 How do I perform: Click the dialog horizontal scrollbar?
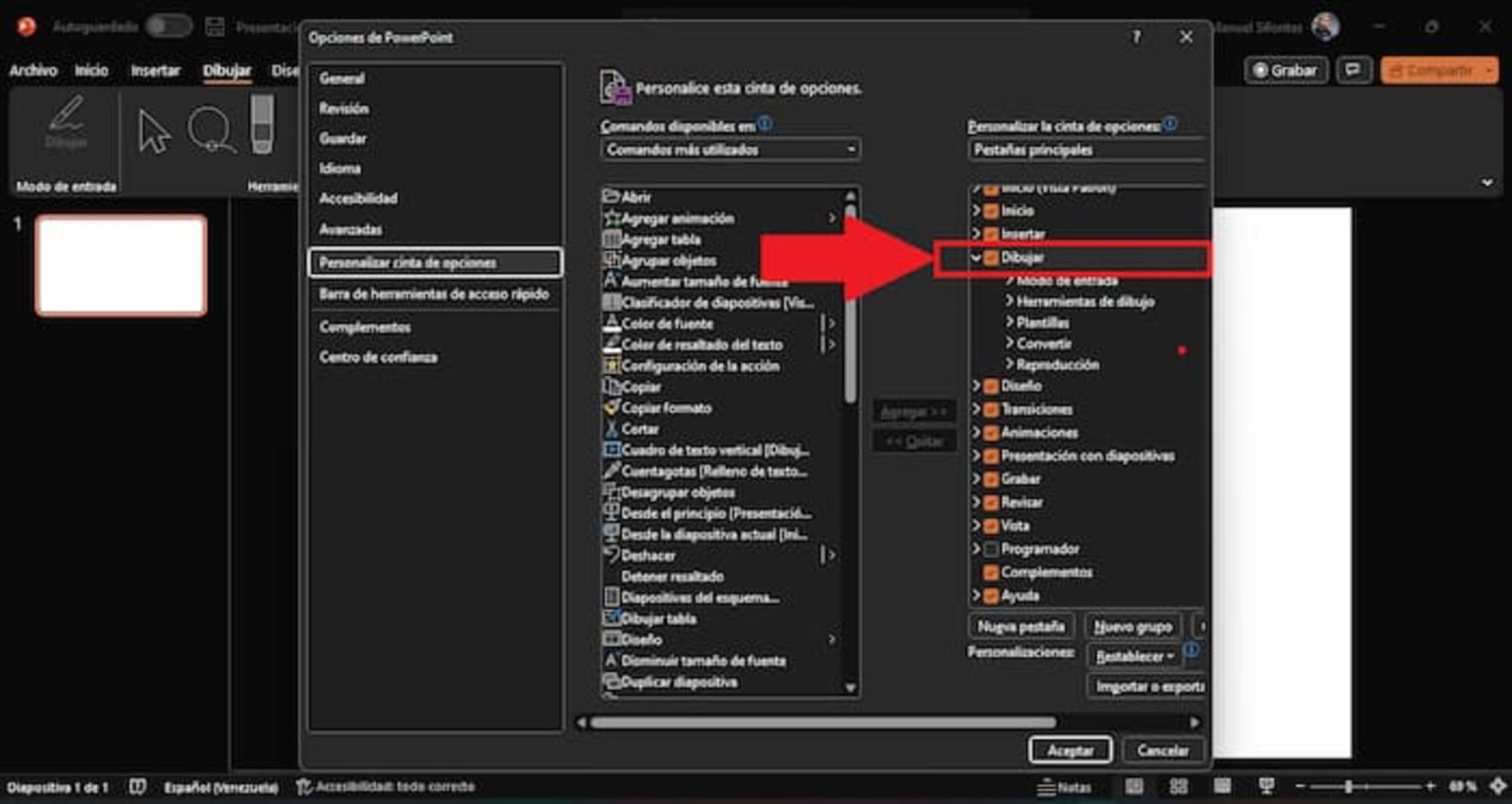coord(823,723)
